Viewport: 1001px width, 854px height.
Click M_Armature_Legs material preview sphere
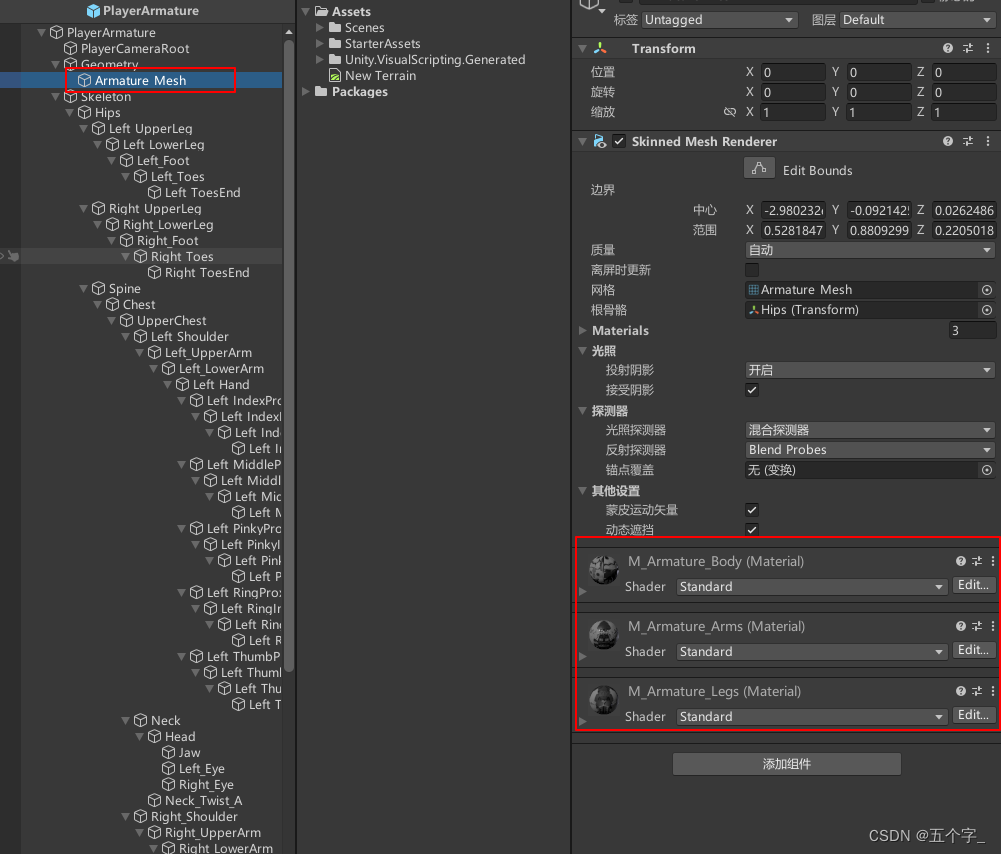(x=603, y=700)
